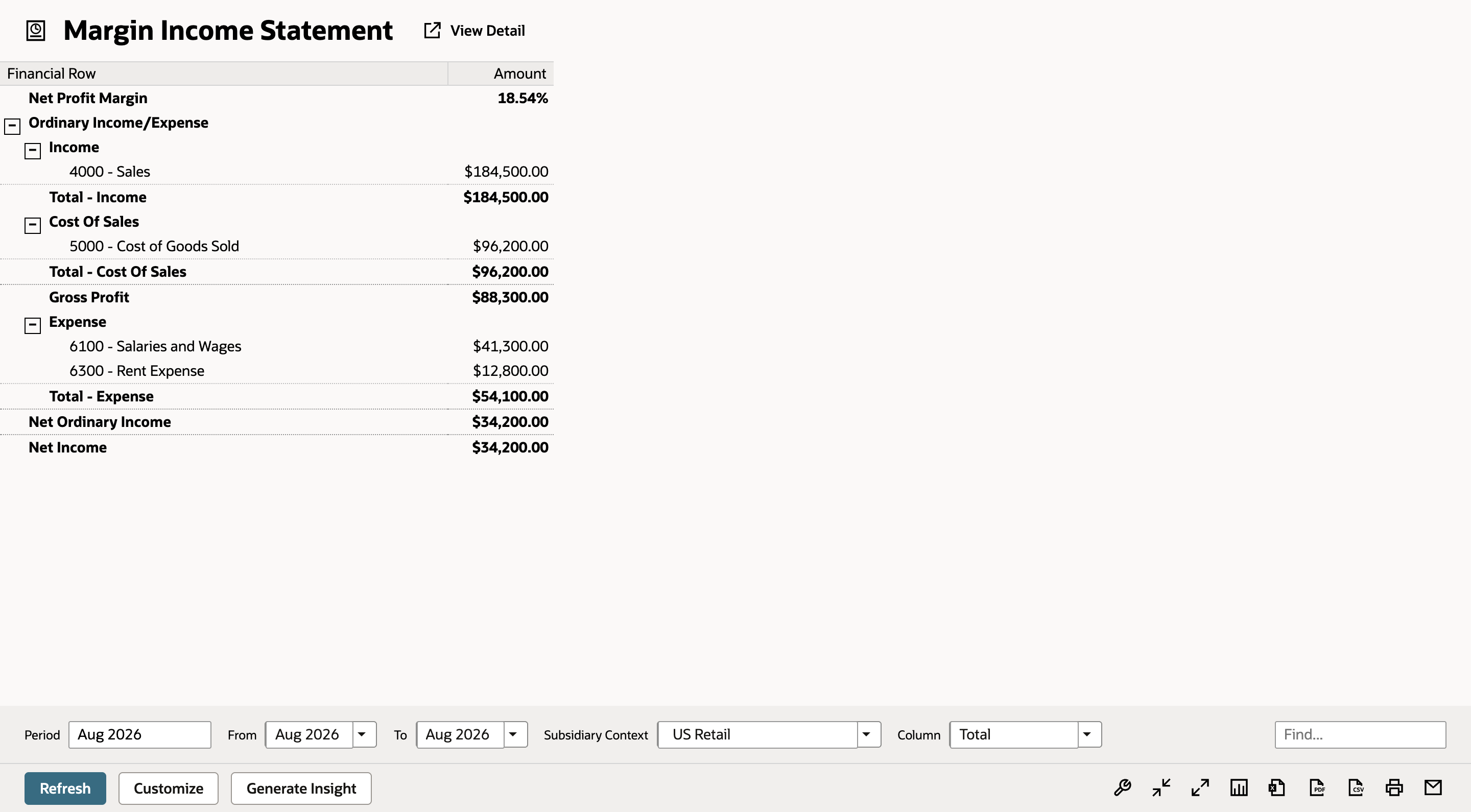Click the Column field showing Total
The height and width of the screenshot is (812, 1471).
pos(1013,734)
